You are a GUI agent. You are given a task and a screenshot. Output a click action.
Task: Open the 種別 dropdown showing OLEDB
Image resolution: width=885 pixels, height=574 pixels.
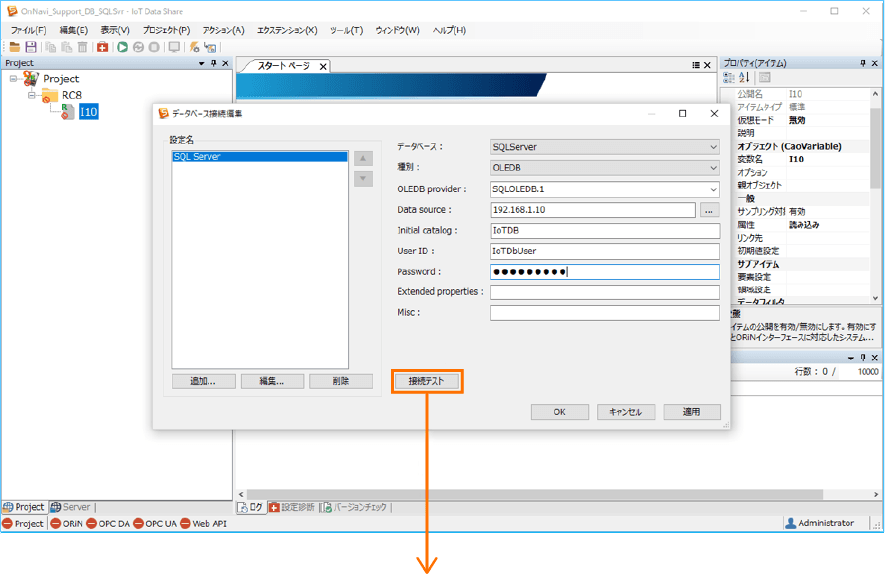tap(604, 168)
